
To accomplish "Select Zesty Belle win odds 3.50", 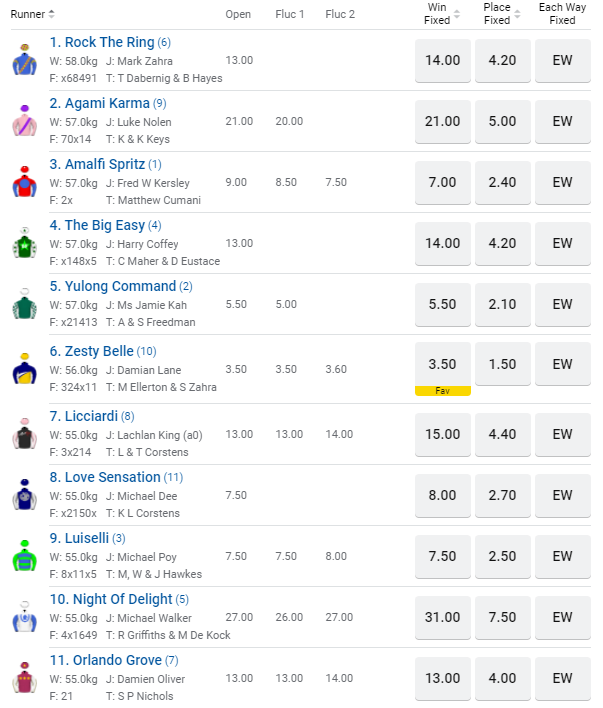I will click(442, 364).
